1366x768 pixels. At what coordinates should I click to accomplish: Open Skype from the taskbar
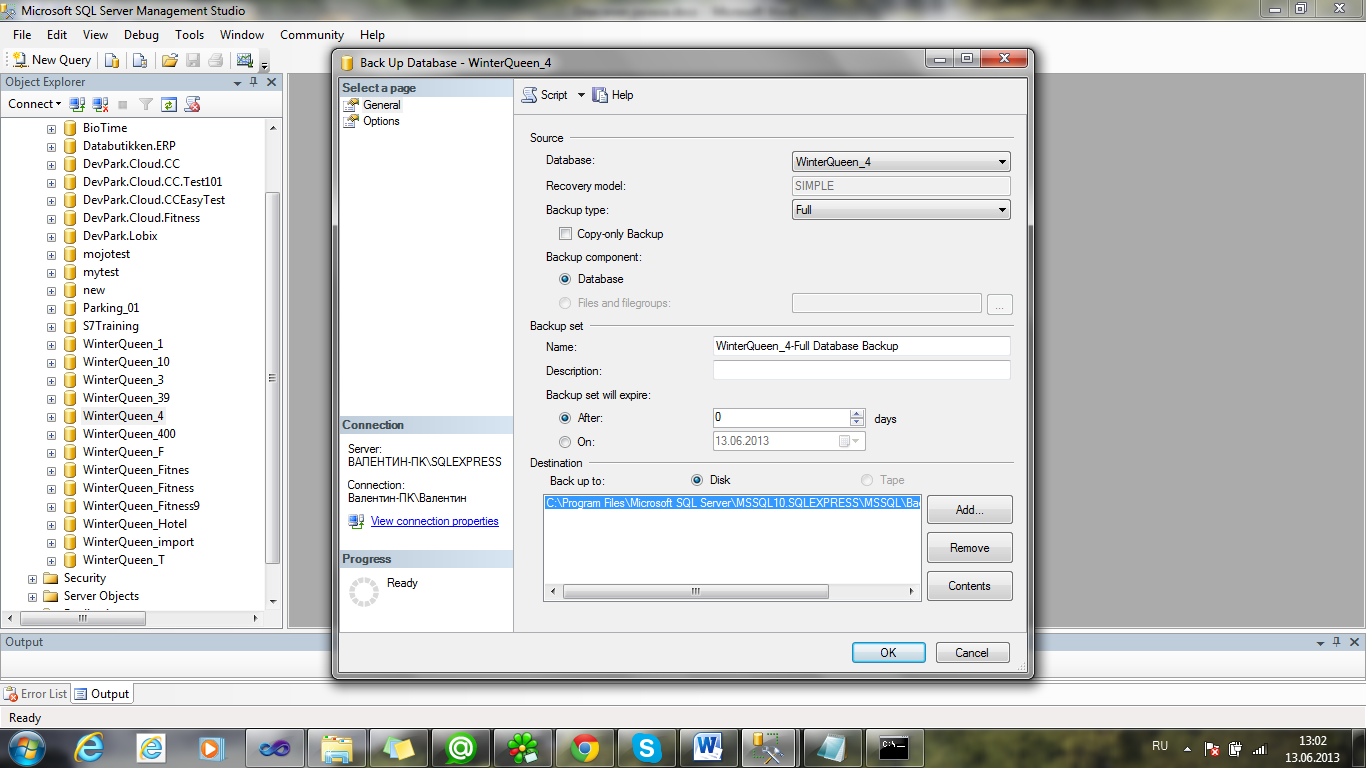pyautogui.click(x=647, y=747)
